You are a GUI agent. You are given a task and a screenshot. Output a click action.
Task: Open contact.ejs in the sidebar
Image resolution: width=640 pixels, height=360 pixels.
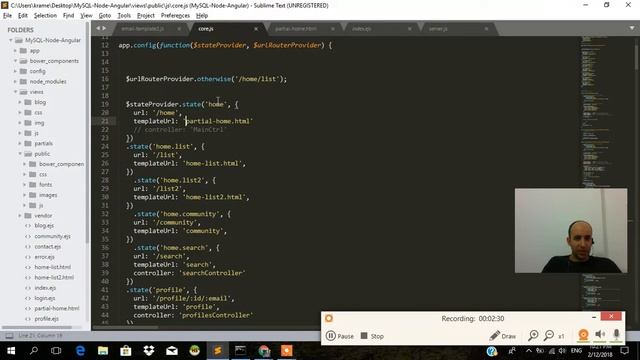coord(47,247)
